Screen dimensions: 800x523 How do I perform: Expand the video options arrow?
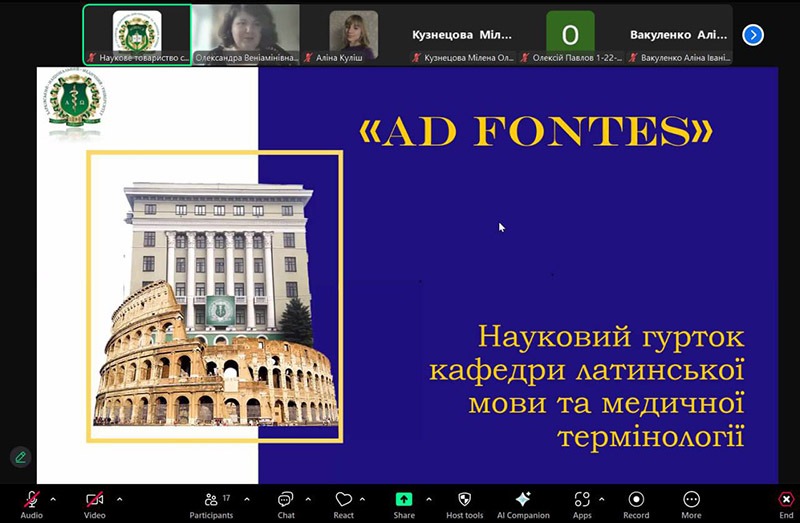click(x=119, y=498)
